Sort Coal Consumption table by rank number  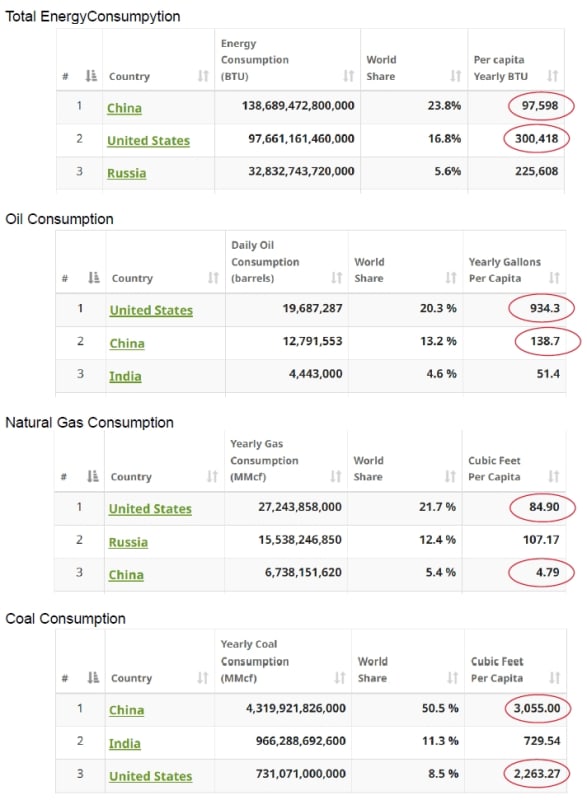pyautogui.click(x=93, y=678)
